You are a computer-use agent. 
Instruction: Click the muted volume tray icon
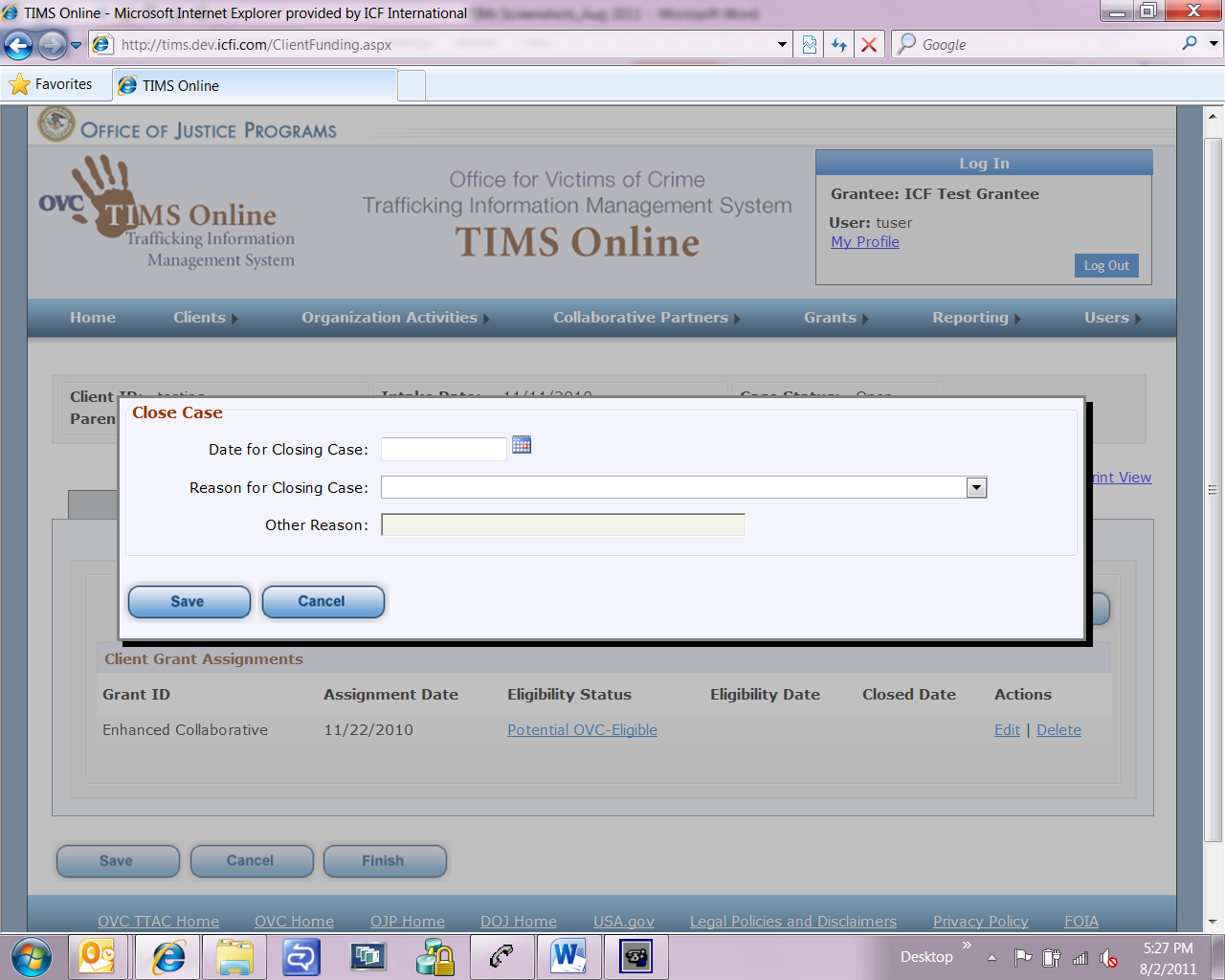point(1109,957)
